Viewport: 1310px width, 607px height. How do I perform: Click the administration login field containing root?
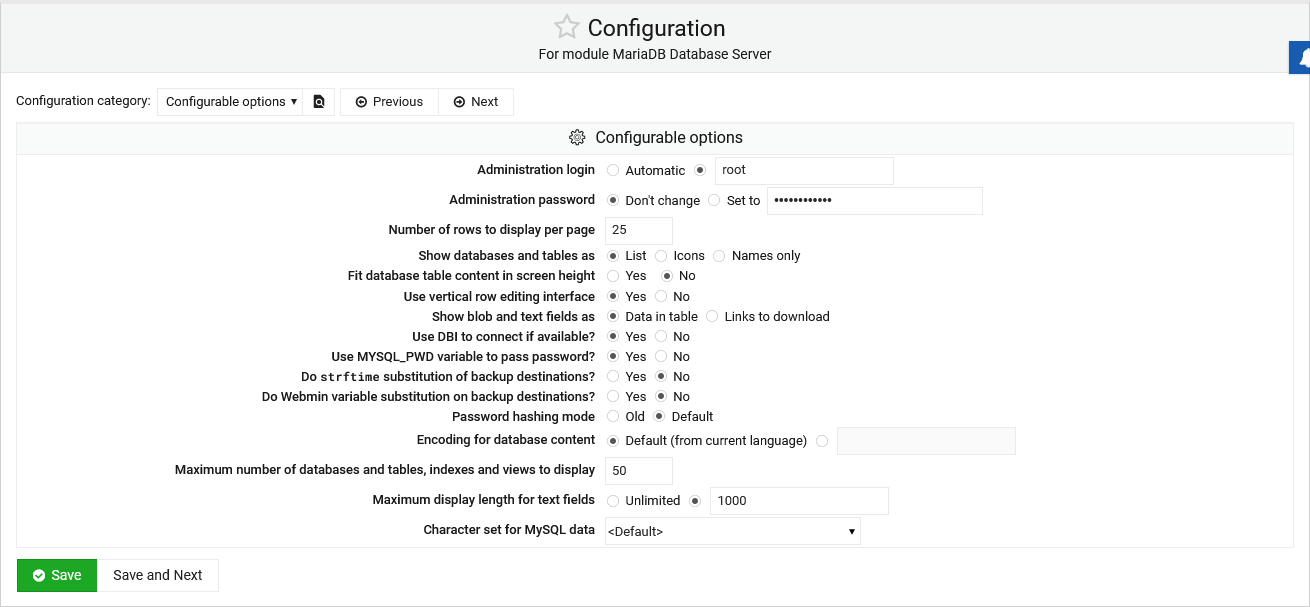point(804,170)
